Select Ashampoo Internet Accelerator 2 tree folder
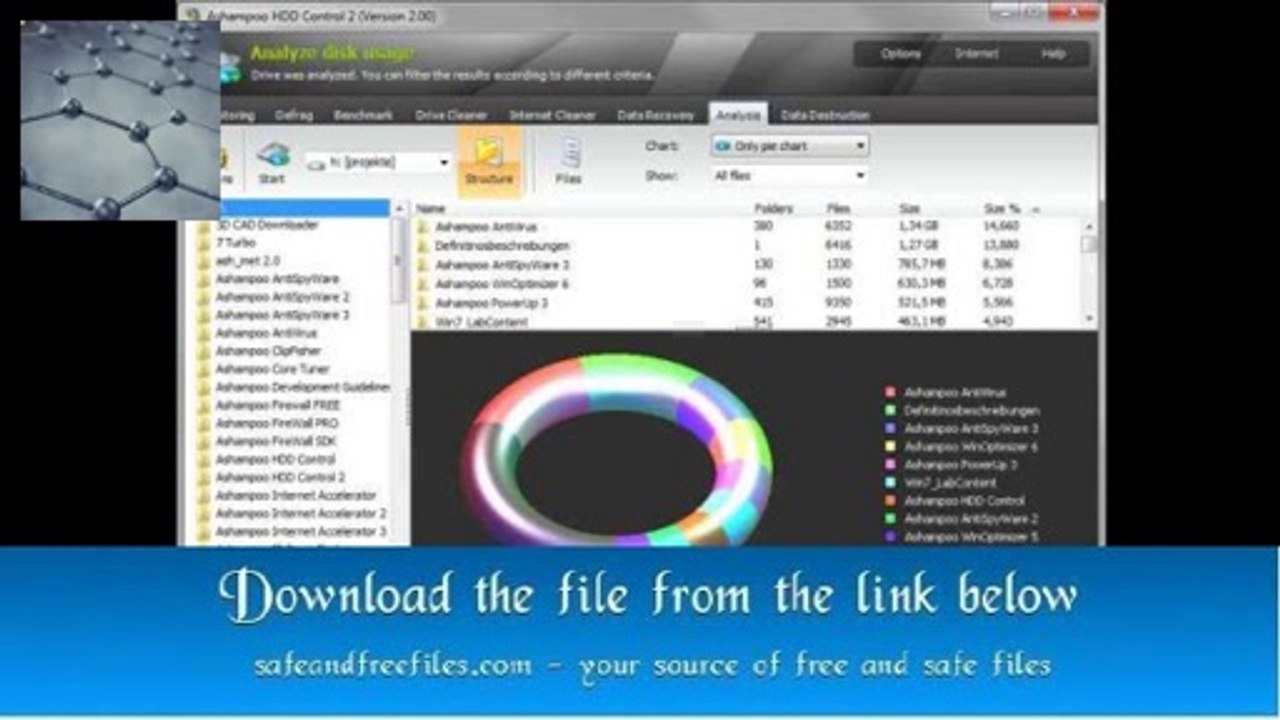 [x=300, y=513]
